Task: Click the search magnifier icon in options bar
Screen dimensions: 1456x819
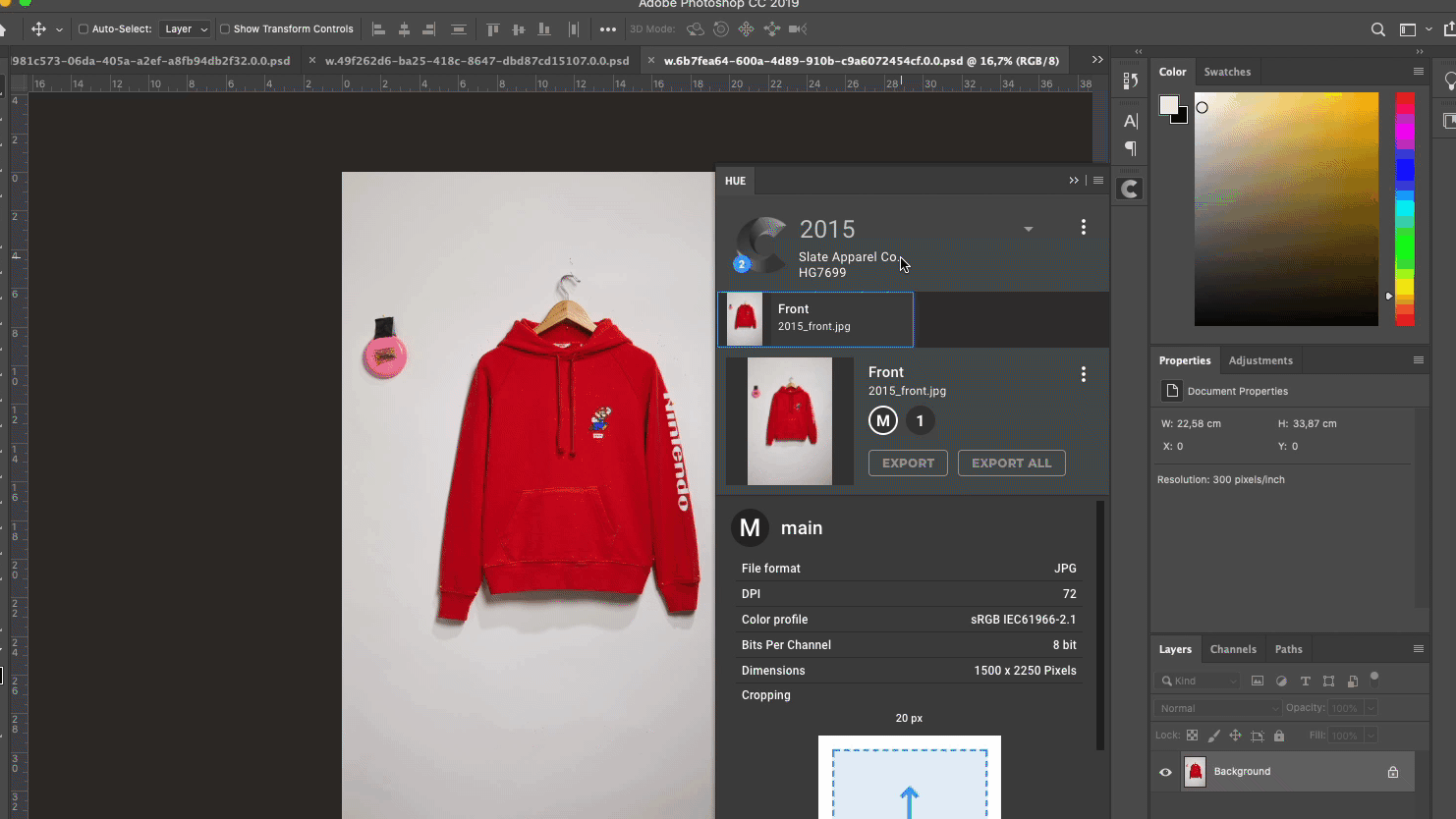Action: 1377,29
